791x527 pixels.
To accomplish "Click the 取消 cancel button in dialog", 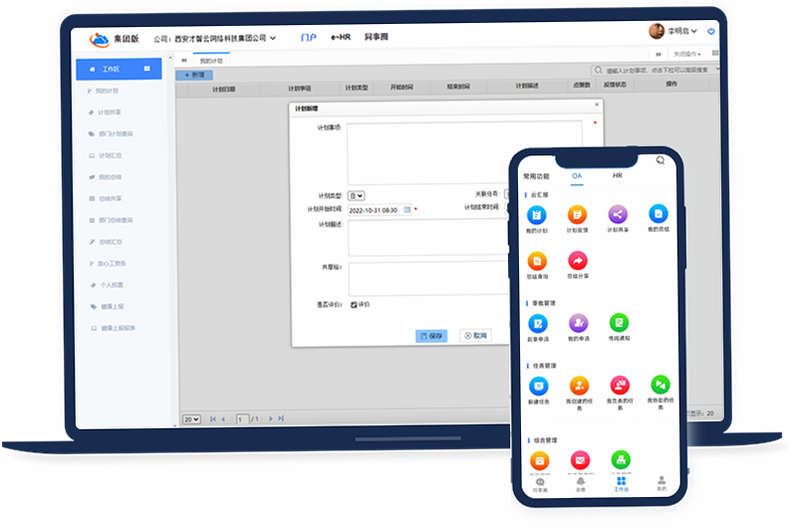I will (476, 335).
